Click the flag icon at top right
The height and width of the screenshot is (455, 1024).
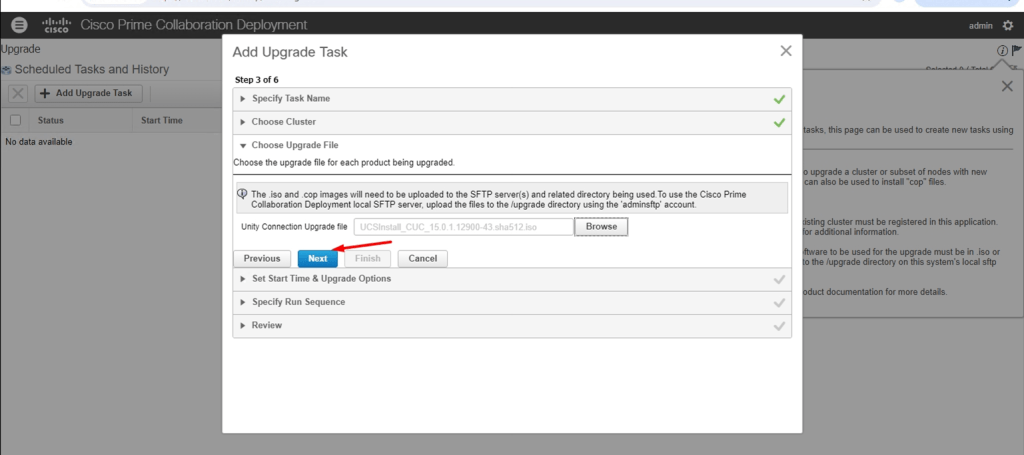[x=1017, y=50]
